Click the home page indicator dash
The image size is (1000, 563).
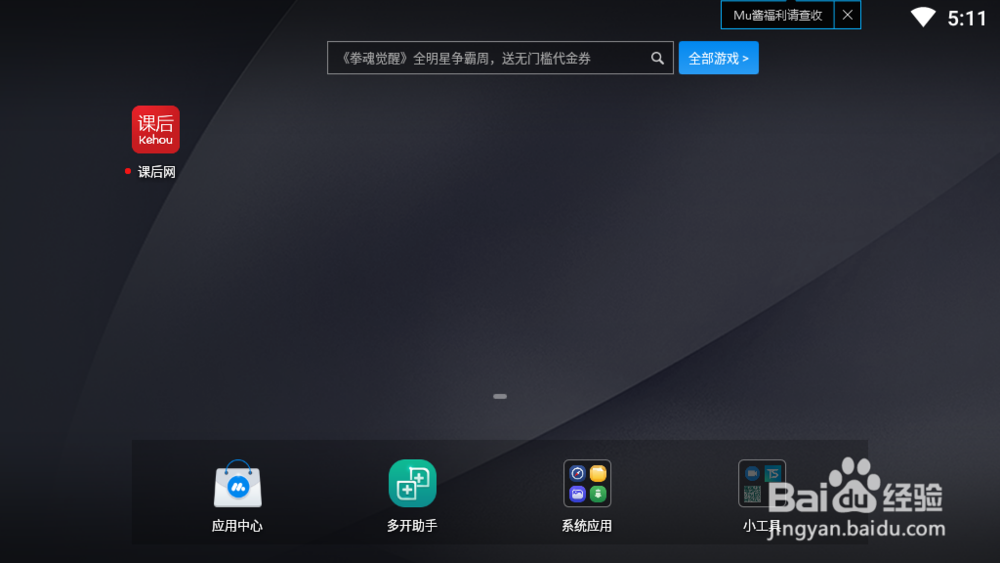[500, 397]
